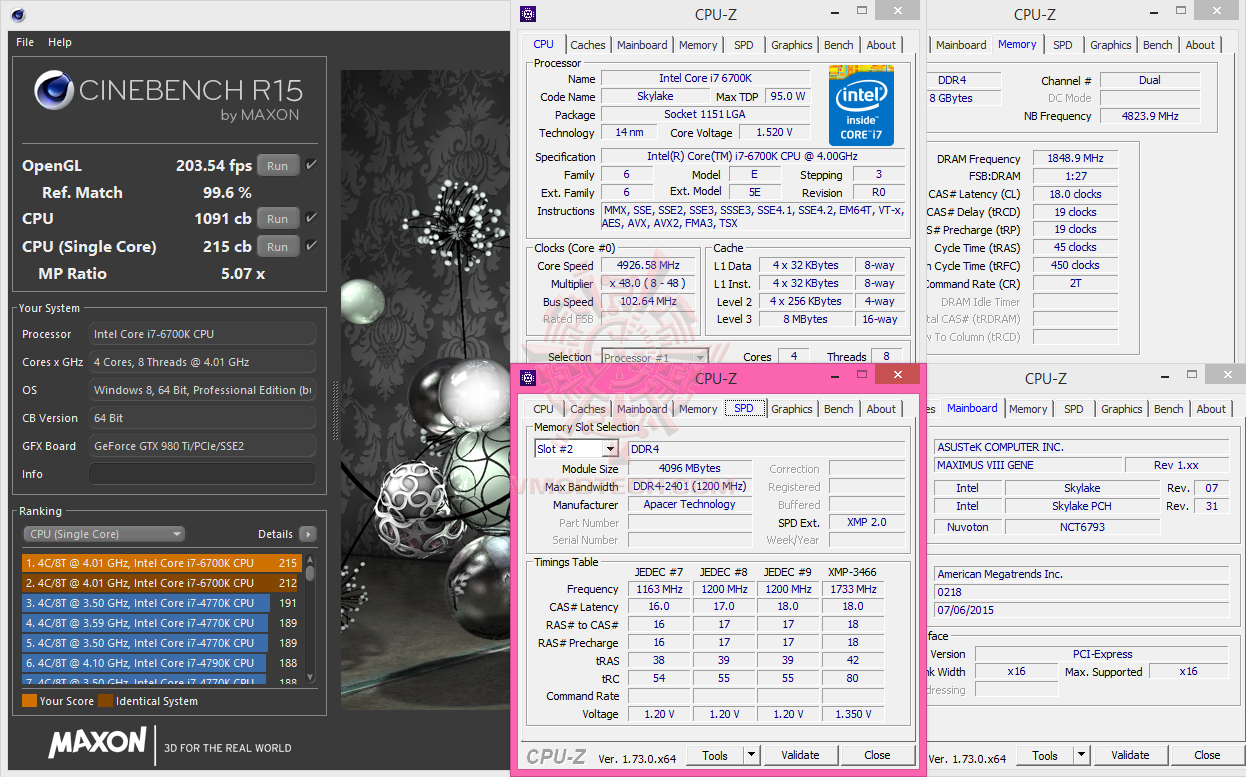1246x777 pixels.
Task: Click the XMP-3466 column header
Action: pos(852,572)
